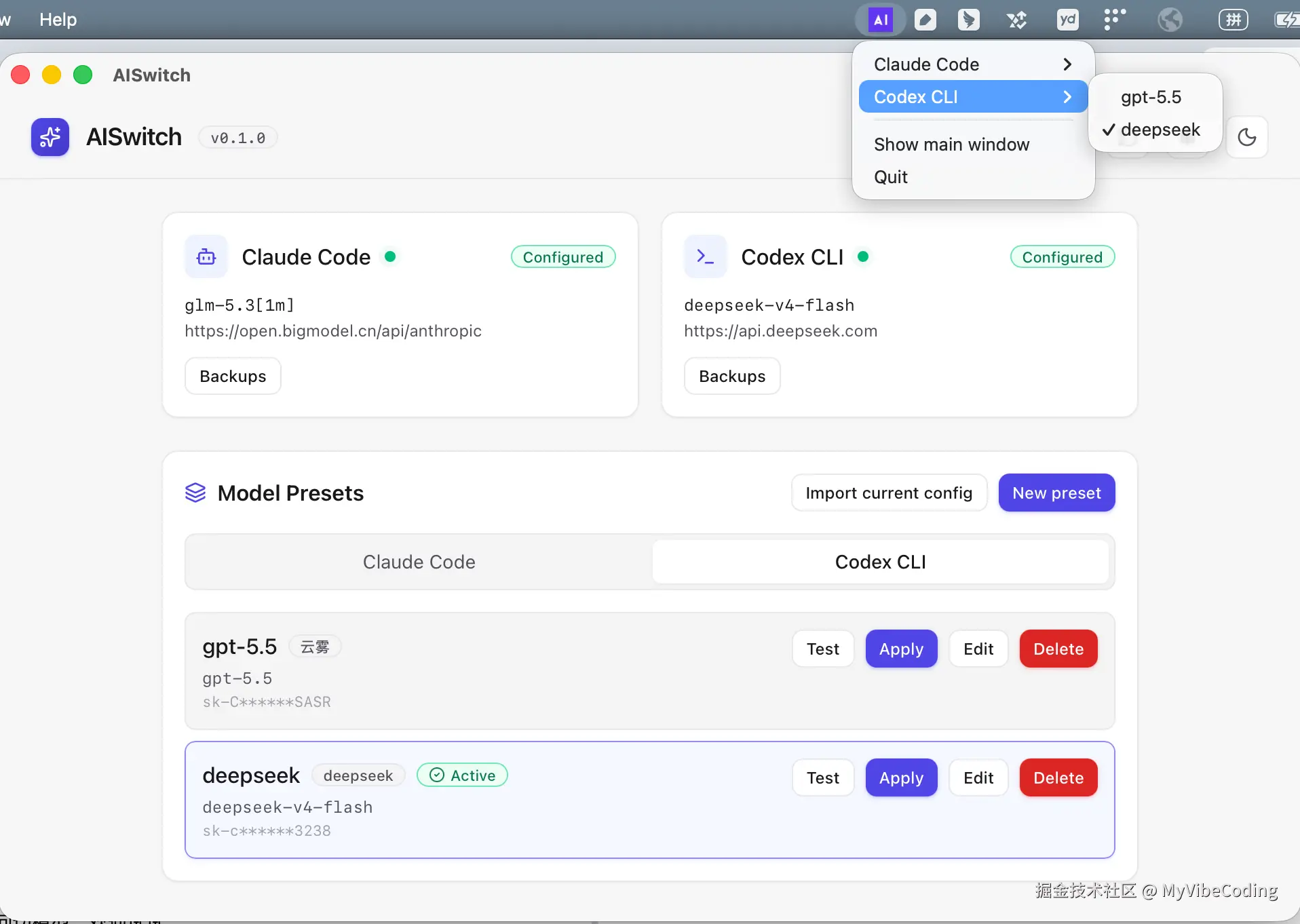Click the green status dot next to Claude Code
The image size is (1300, 924).
[390, 256]
